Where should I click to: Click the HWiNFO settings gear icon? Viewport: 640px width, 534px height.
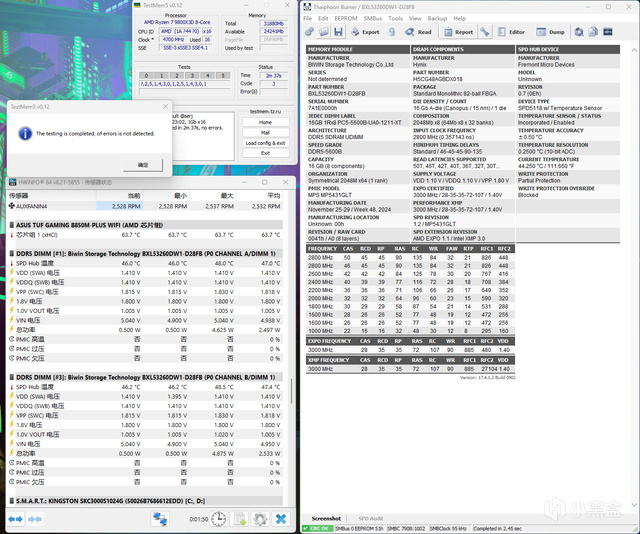point(259,519)
